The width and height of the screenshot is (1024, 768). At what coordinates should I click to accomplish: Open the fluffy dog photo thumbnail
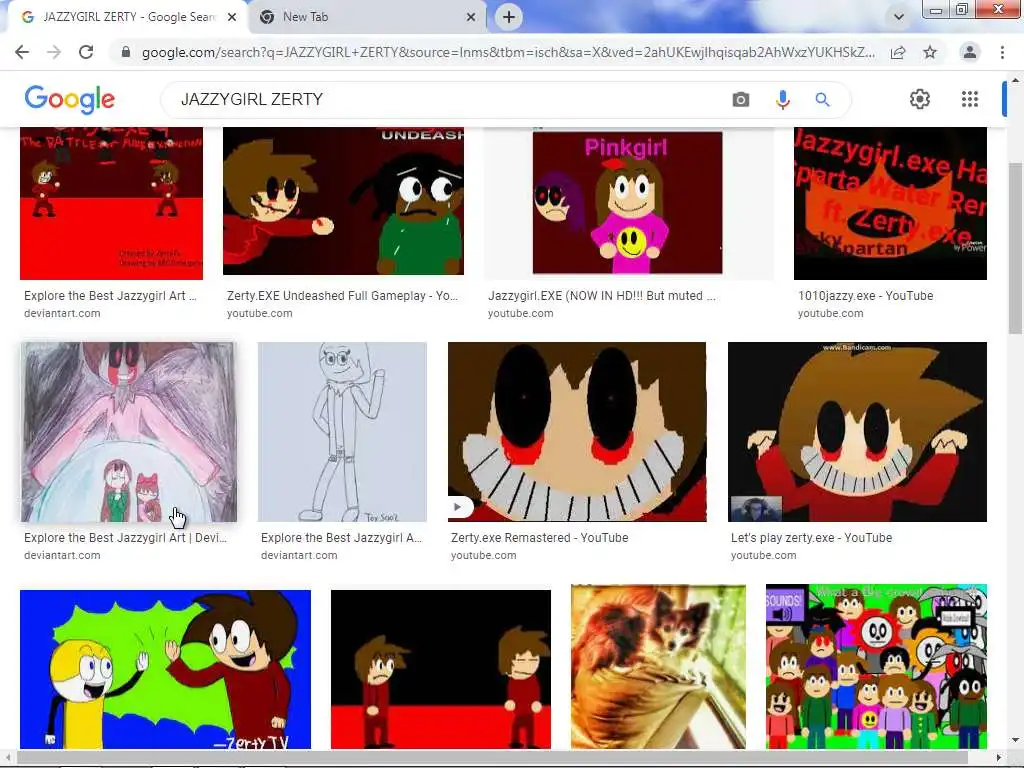pos(658,666)
